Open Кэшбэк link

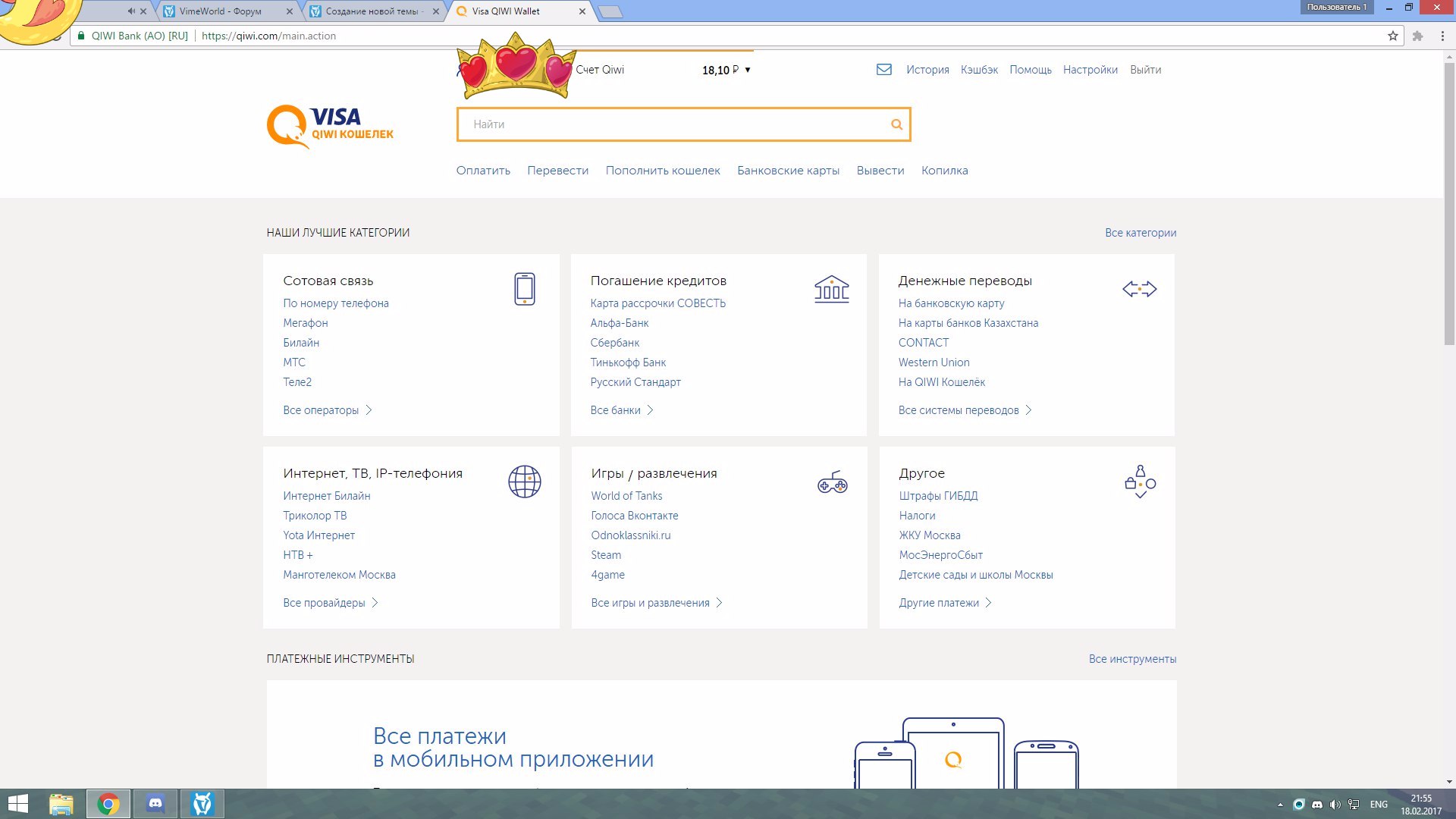979,70
